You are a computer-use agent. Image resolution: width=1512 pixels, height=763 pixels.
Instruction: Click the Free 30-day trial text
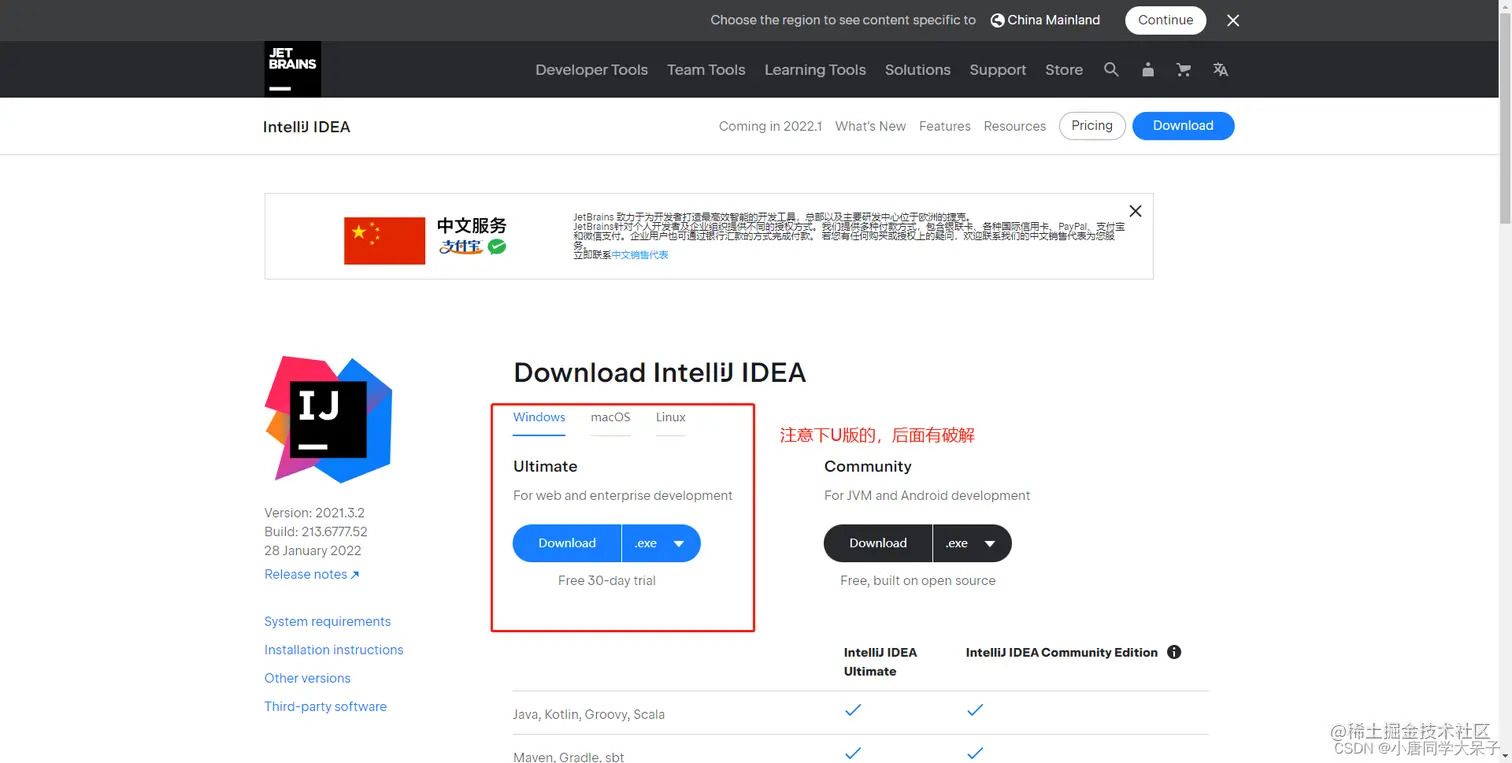607,580
